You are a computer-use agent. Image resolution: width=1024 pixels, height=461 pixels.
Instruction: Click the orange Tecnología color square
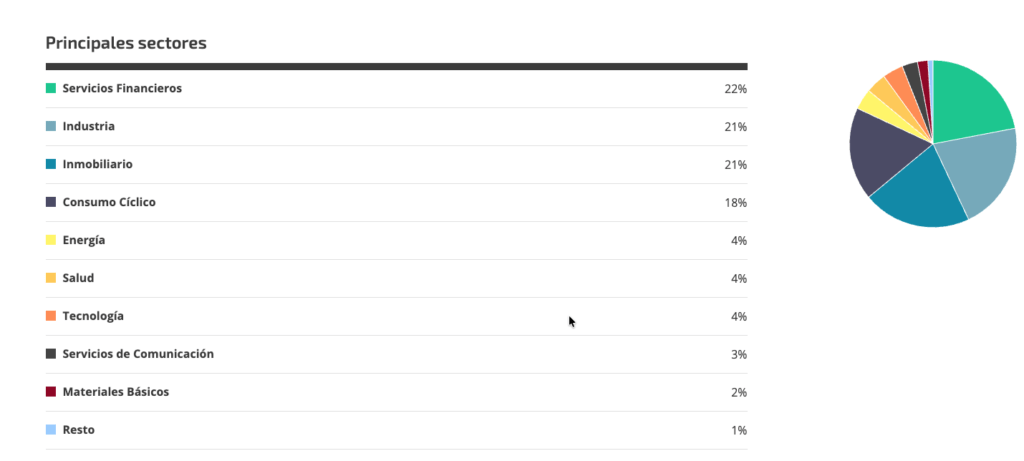(51, 316)
